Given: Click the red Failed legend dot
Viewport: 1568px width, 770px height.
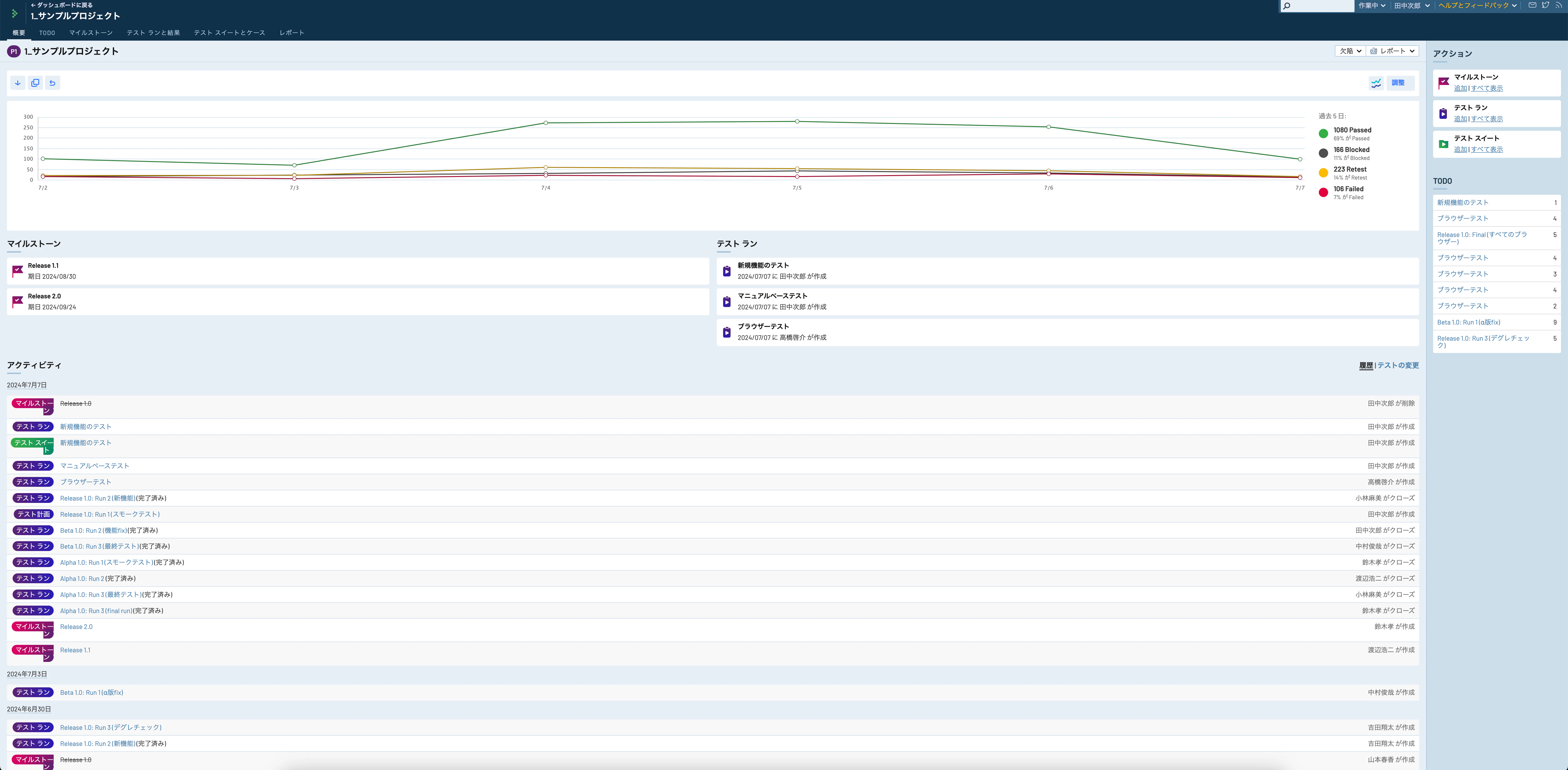Looking at the screenshot, I should tap(1323, 192).
